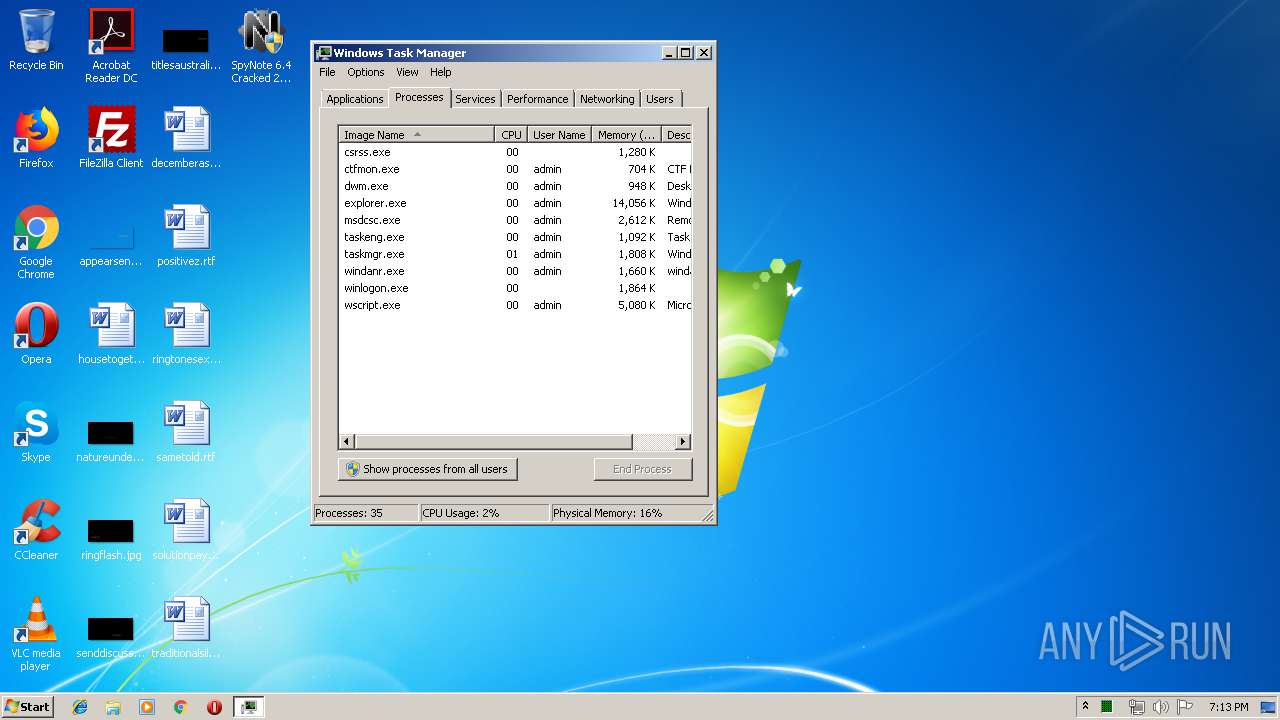The image size is (1280, 720).
Task: Select the taskmgr.exe process row
Action: click(515, 254)
